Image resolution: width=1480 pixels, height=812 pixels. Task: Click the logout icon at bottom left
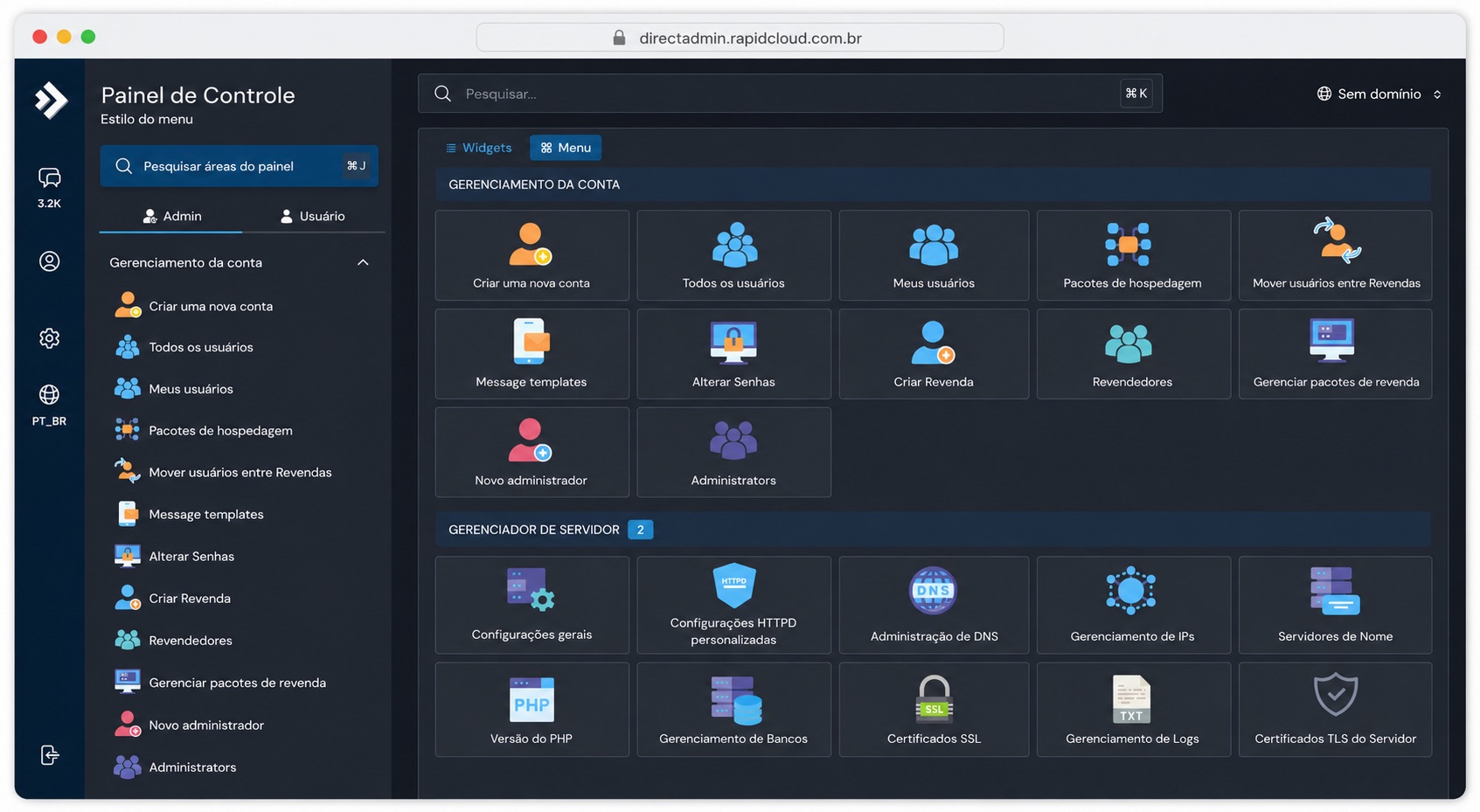49,755
